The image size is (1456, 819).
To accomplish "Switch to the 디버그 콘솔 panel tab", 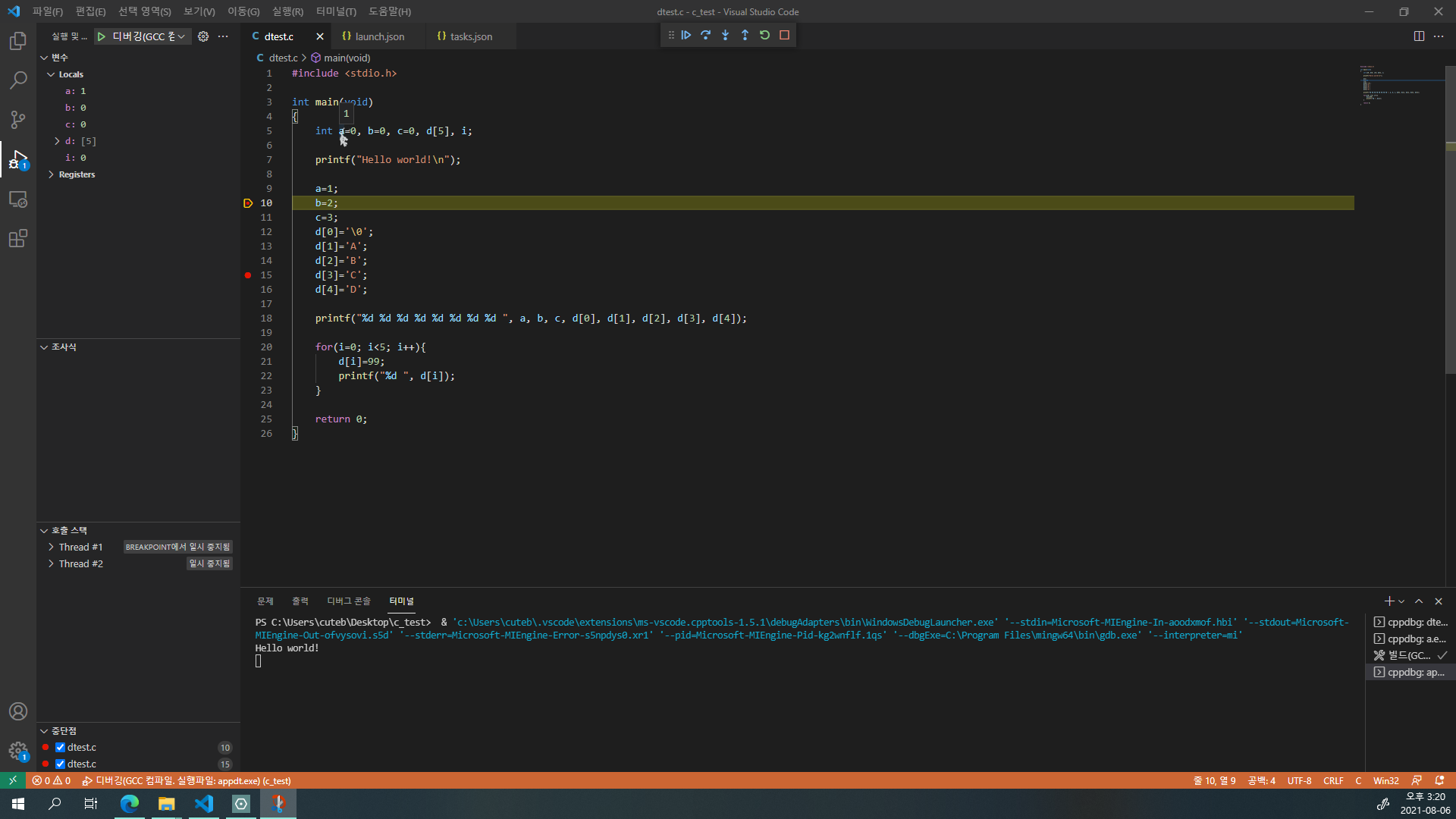I will coord(348,601).
